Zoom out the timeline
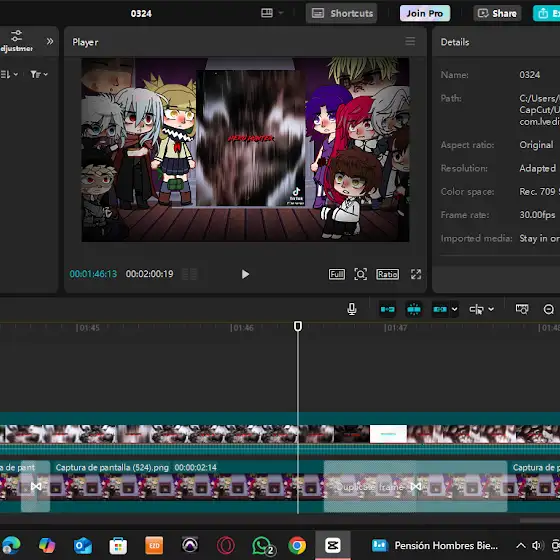This screenshot has height=560, width=560. 549,309
